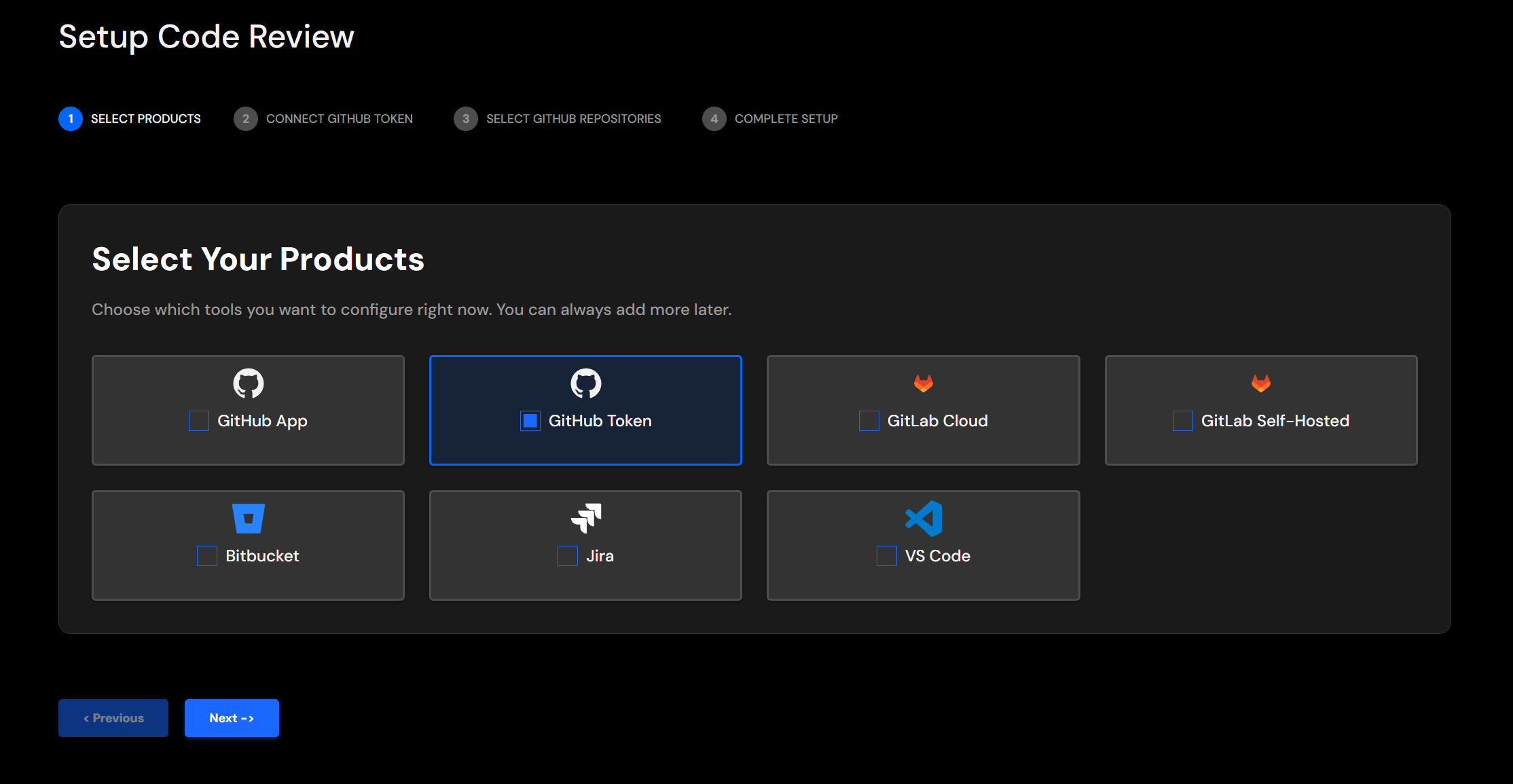Check the GitHub App checkbox
Viewport: 1513px width, 784px height.
199,421
